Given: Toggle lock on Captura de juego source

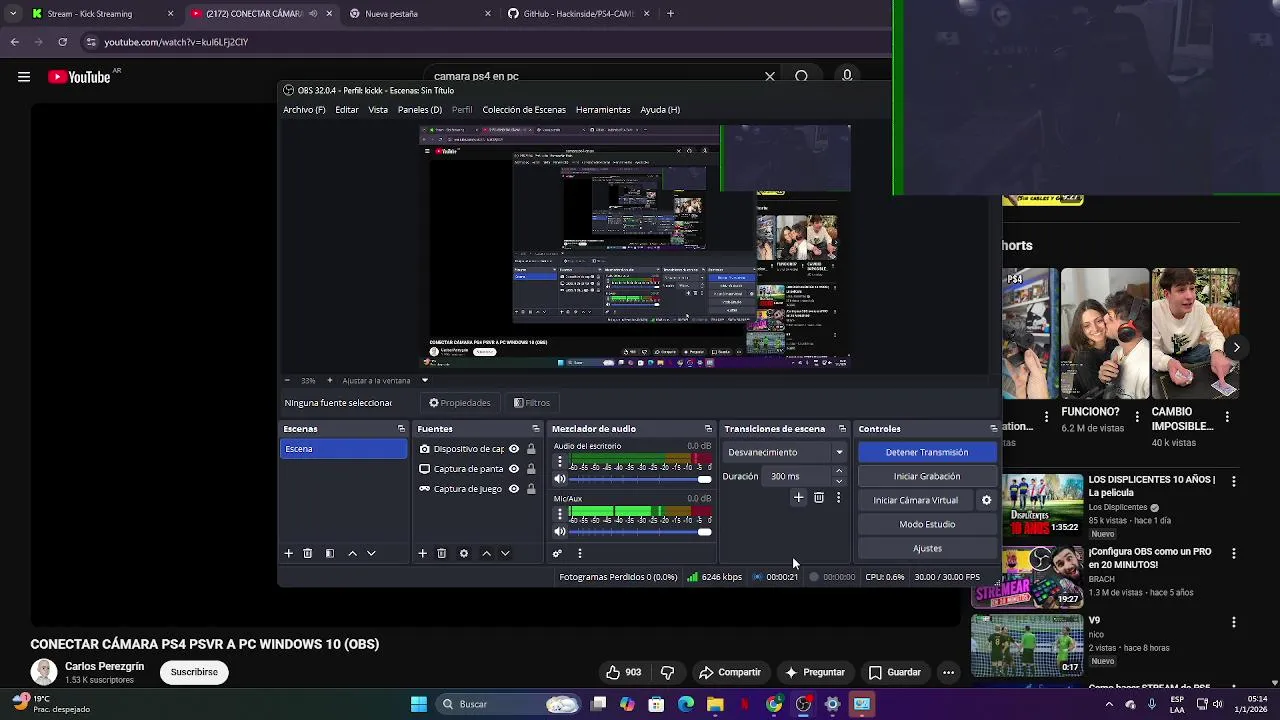Looking at the screenshot, I should point(531,489).
